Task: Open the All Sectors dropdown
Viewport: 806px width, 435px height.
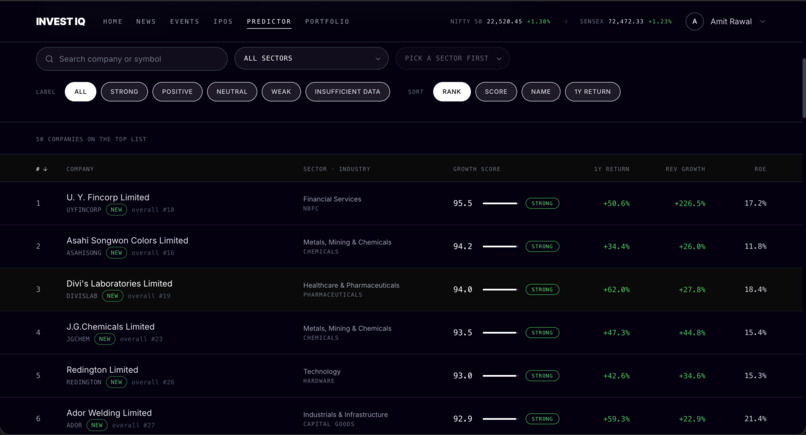Action: point(312,59)
